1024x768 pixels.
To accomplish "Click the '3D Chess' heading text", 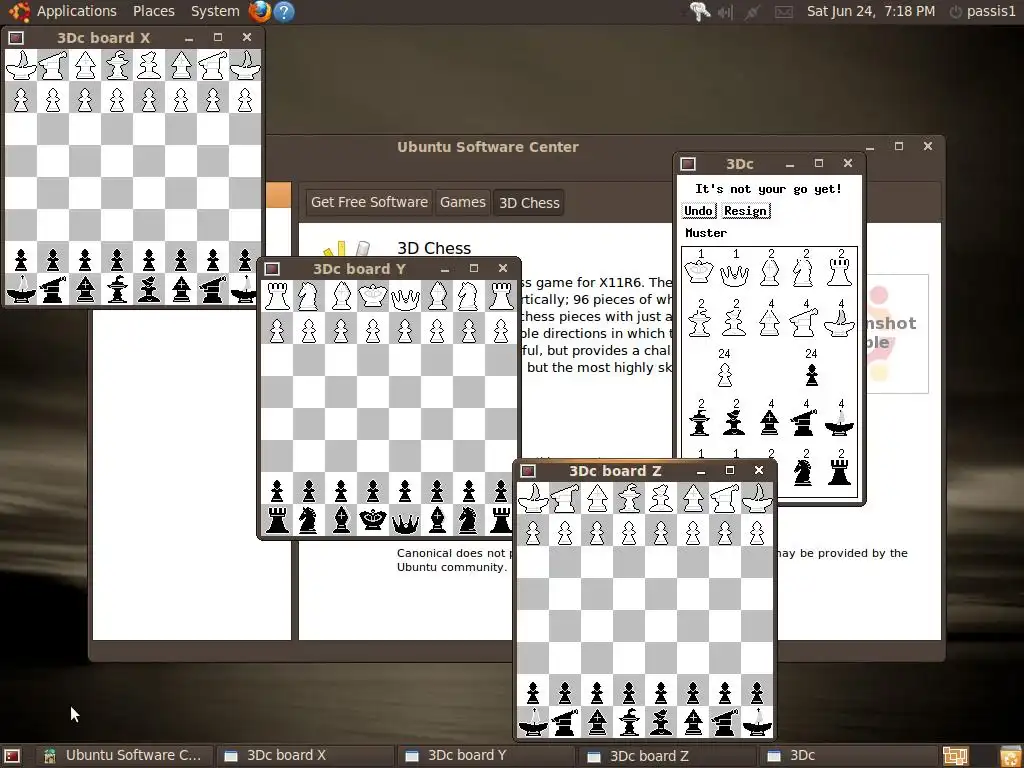I will tap(434, 248).
